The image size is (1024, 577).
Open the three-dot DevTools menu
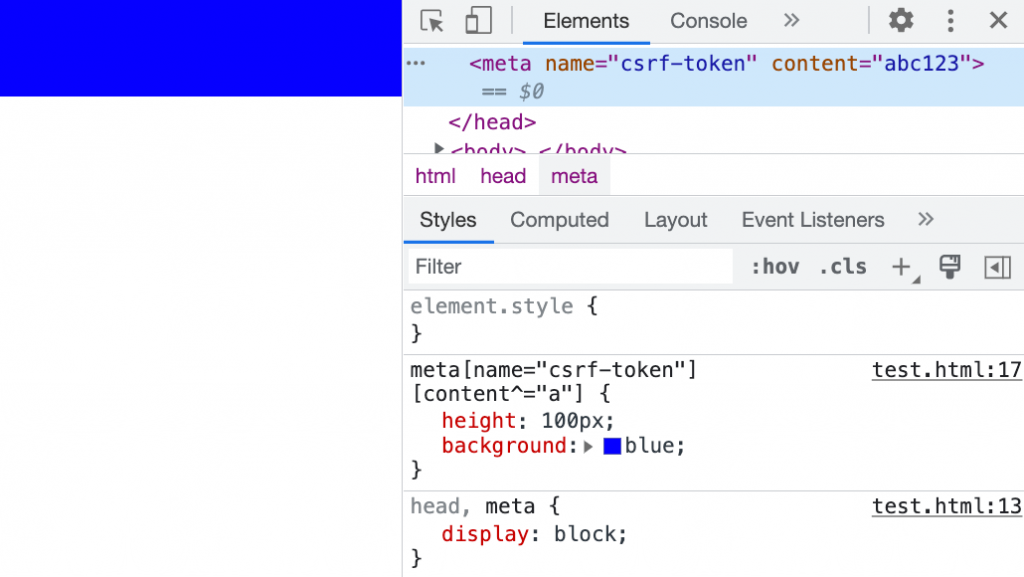950,21
